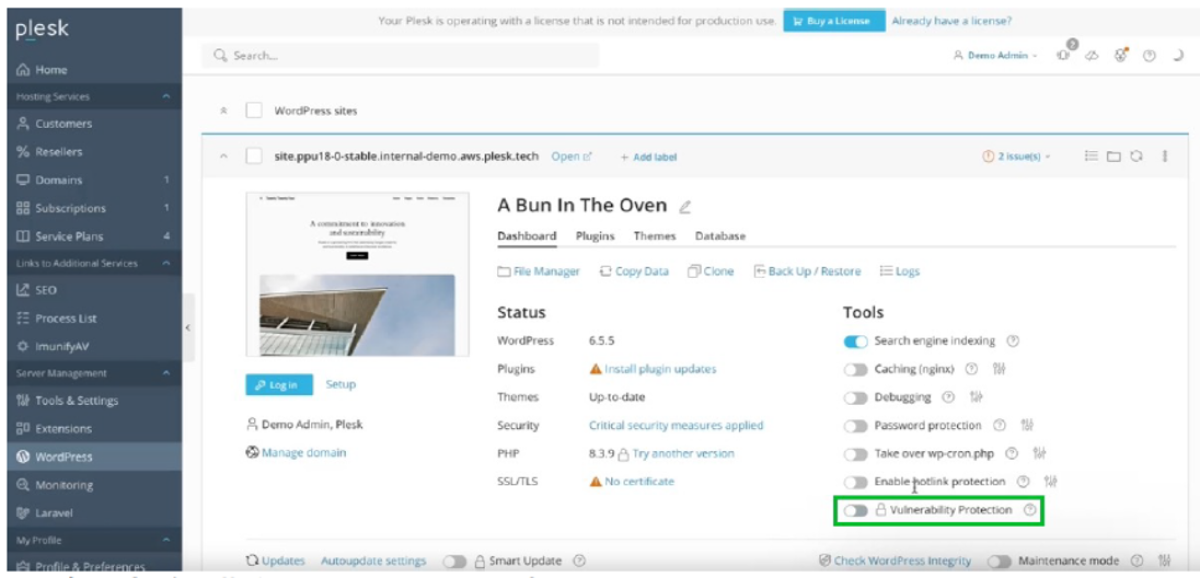Click Install plugin updates link
1200x579 pixels.
pos(660,369)
